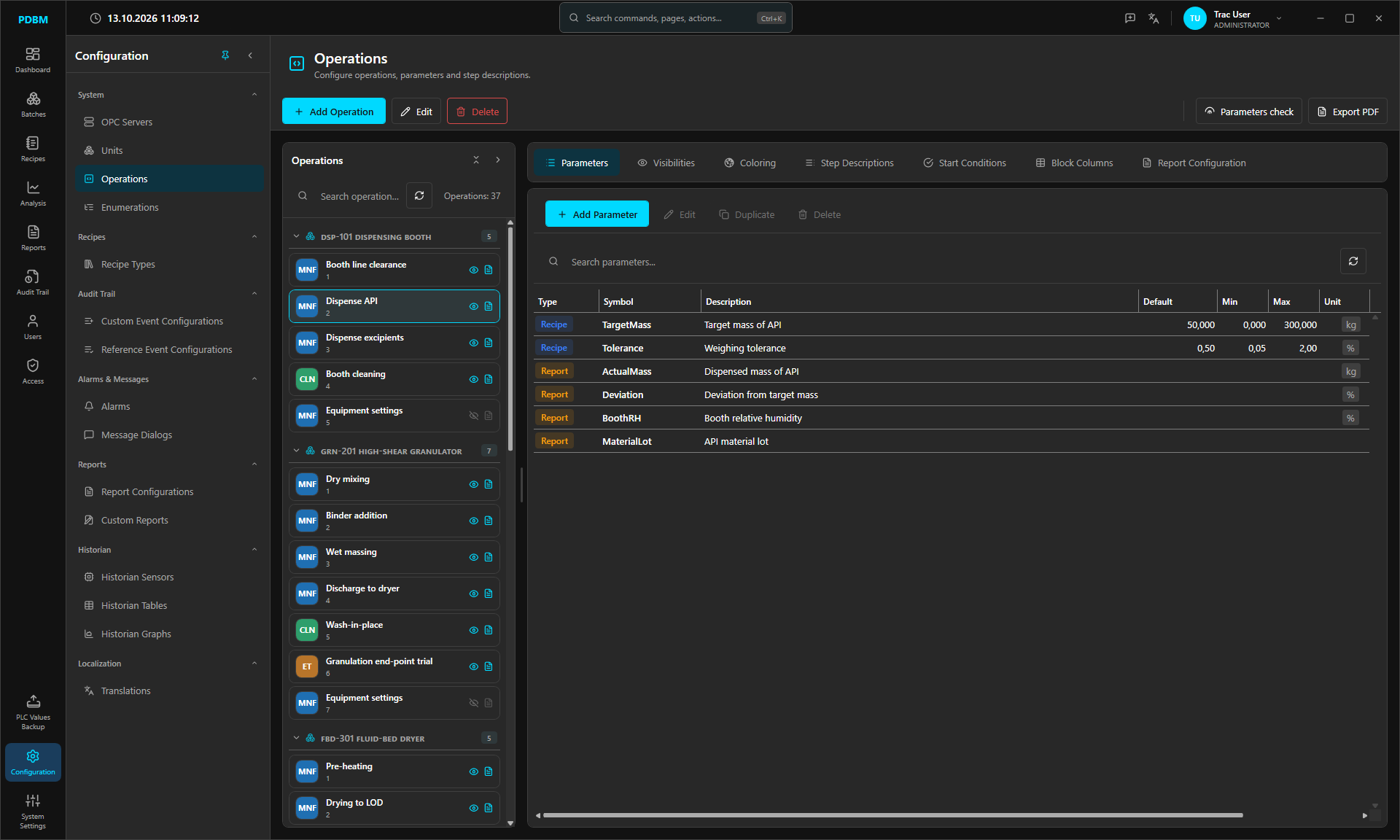This screenshot has height=840, width=1400.
Task: Switch to the Step Descriptions tab
Action: (x=849, y=163)
